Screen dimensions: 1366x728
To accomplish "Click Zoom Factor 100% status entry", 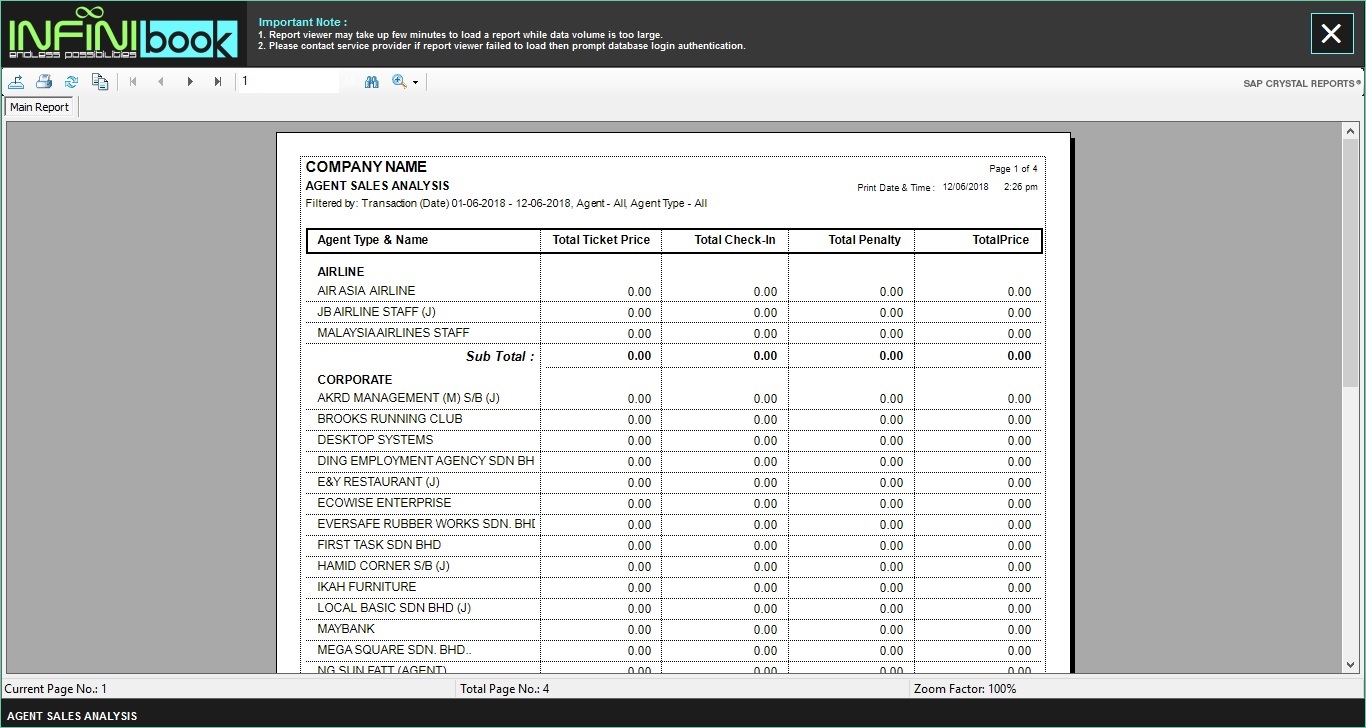I will click(964, 689).
